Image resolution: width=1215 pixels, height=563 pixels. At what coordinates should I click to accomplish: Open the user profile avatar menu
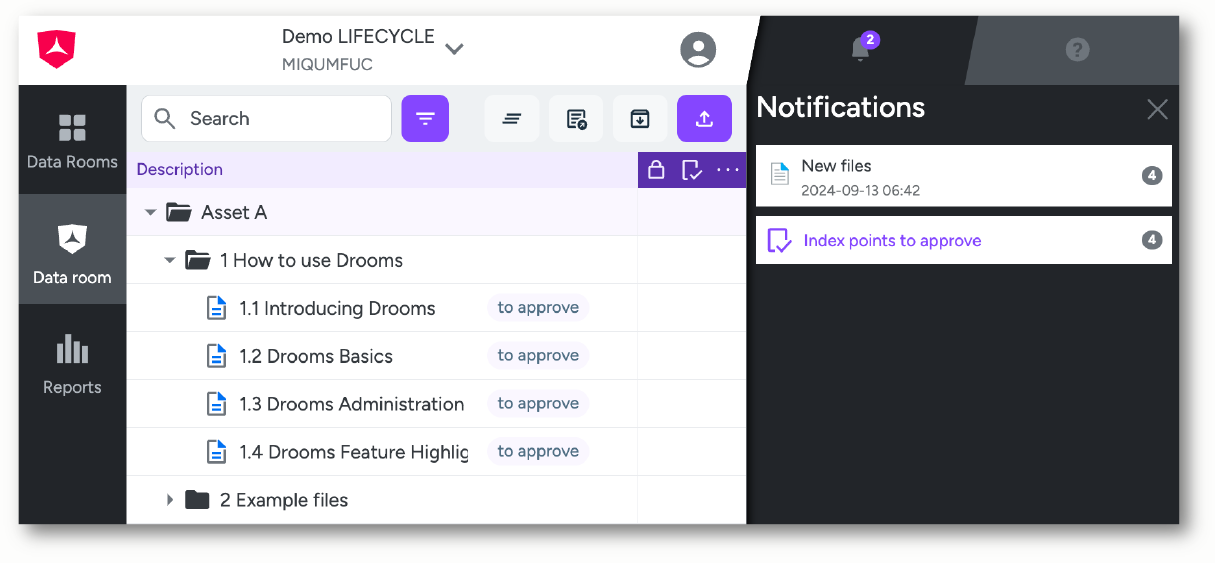point(698,49)
